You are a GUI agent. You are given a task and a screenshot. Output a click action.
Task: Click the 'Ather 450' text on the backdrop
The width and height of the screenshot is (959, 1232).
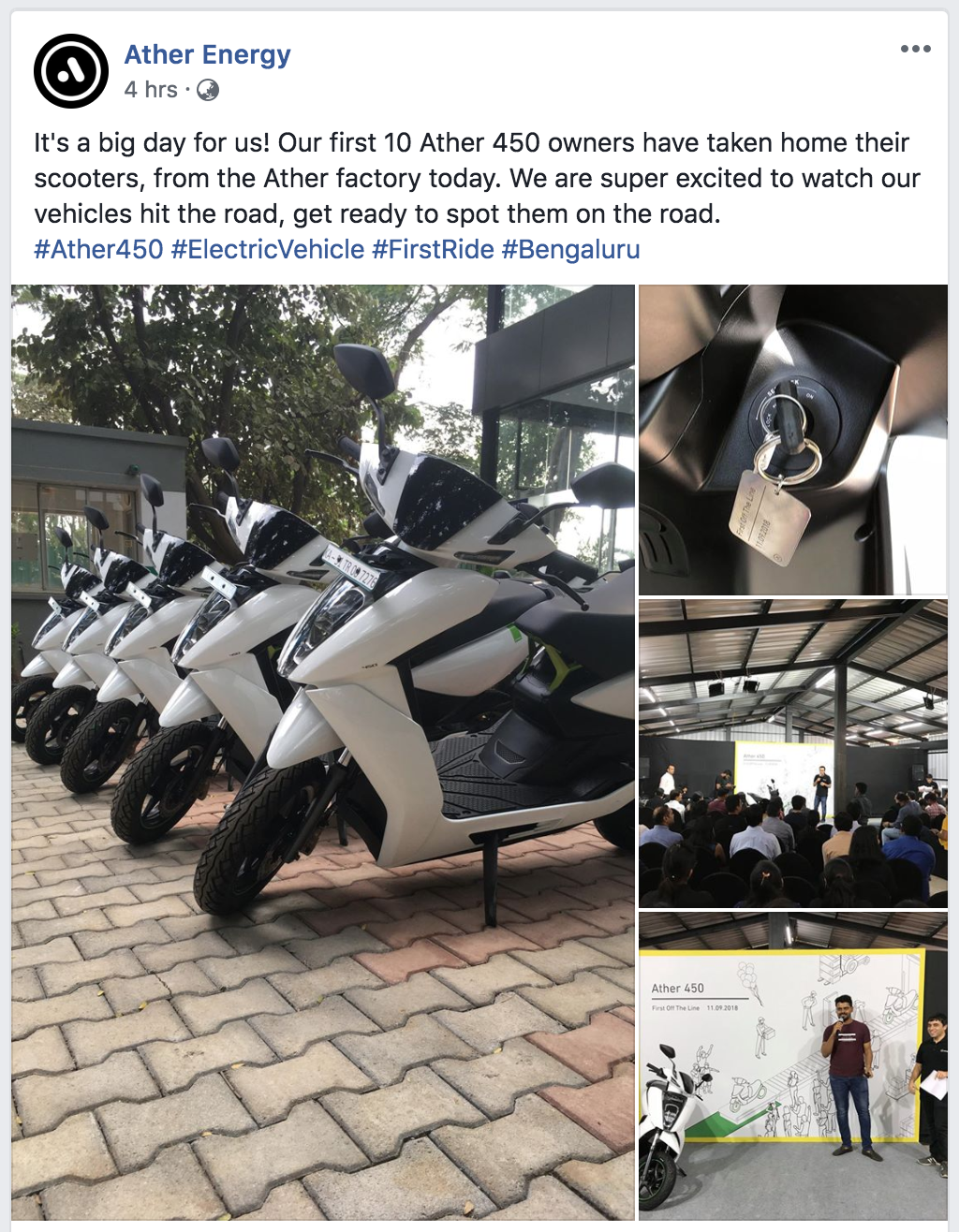(x=677, y=988)
